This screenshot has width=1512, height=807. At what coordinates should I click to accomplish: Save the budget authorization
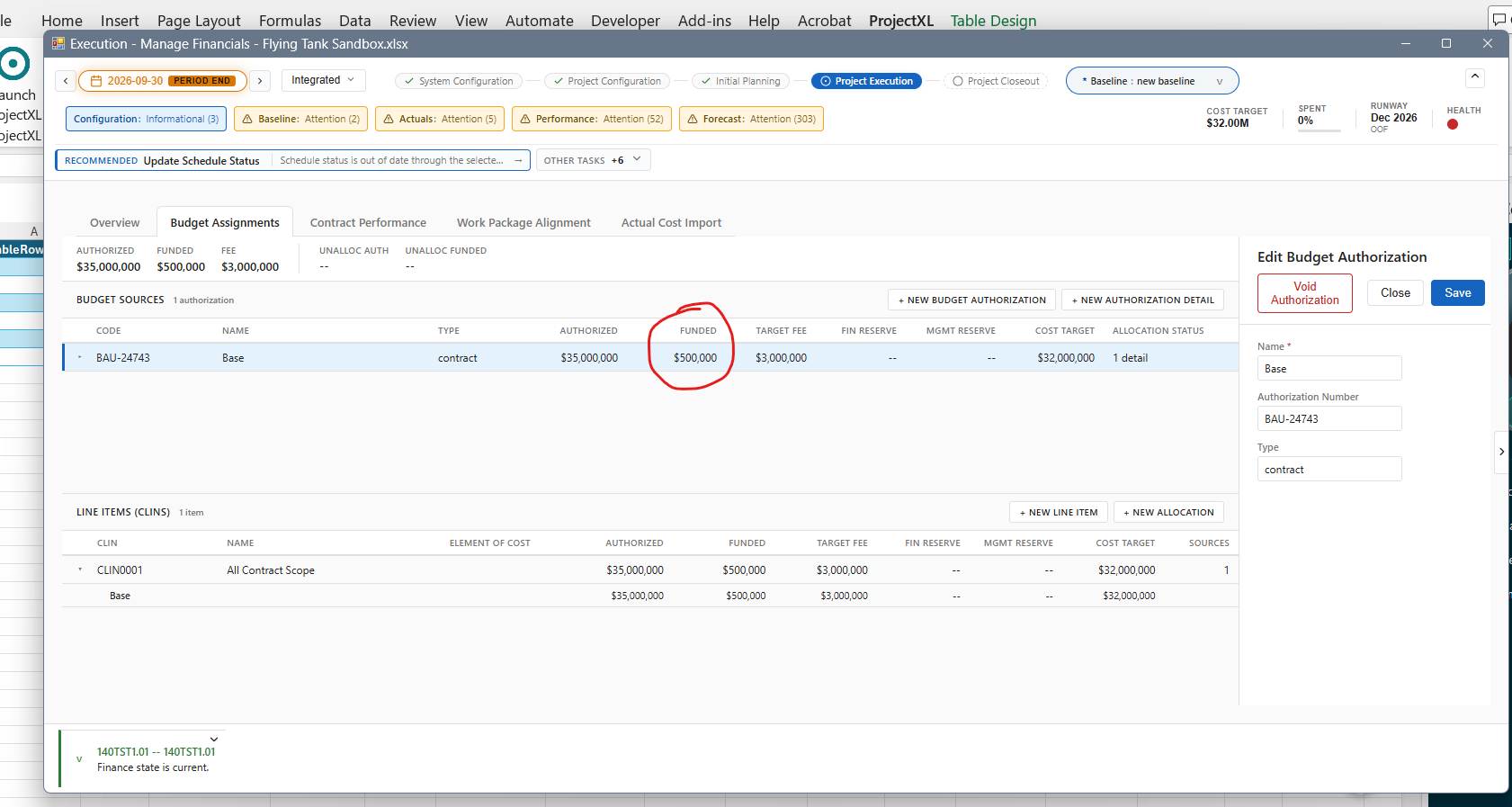tap(1458, 292)
